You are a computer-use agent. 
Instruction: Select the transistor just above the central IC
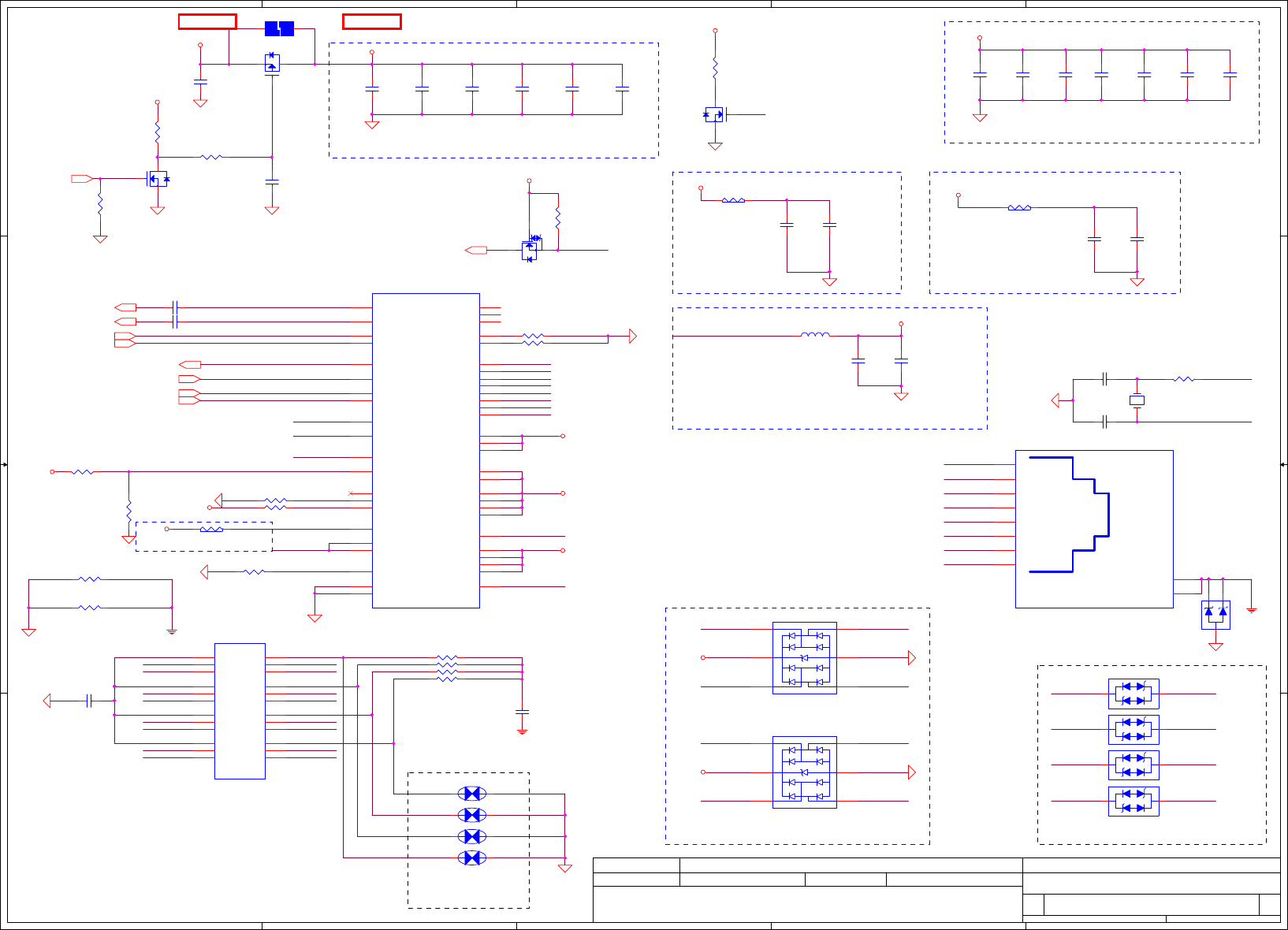pyautogui.click(x=531, y=248)
